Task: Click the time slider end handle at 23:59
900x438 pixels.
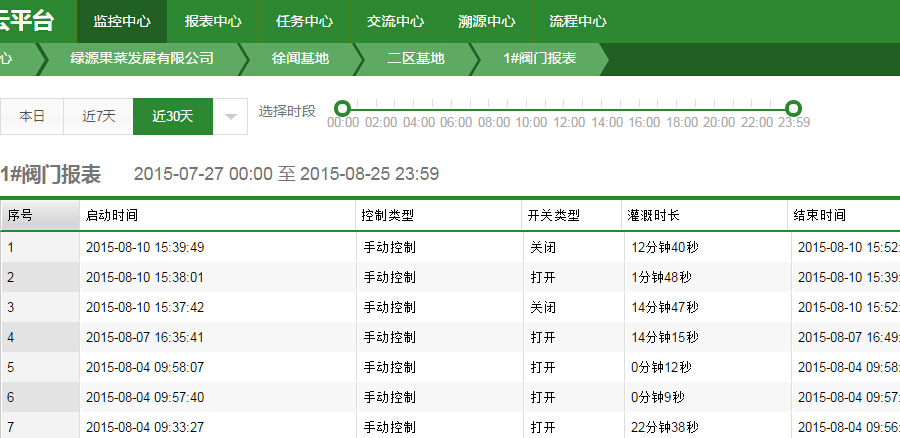Action: click(793, 108)
